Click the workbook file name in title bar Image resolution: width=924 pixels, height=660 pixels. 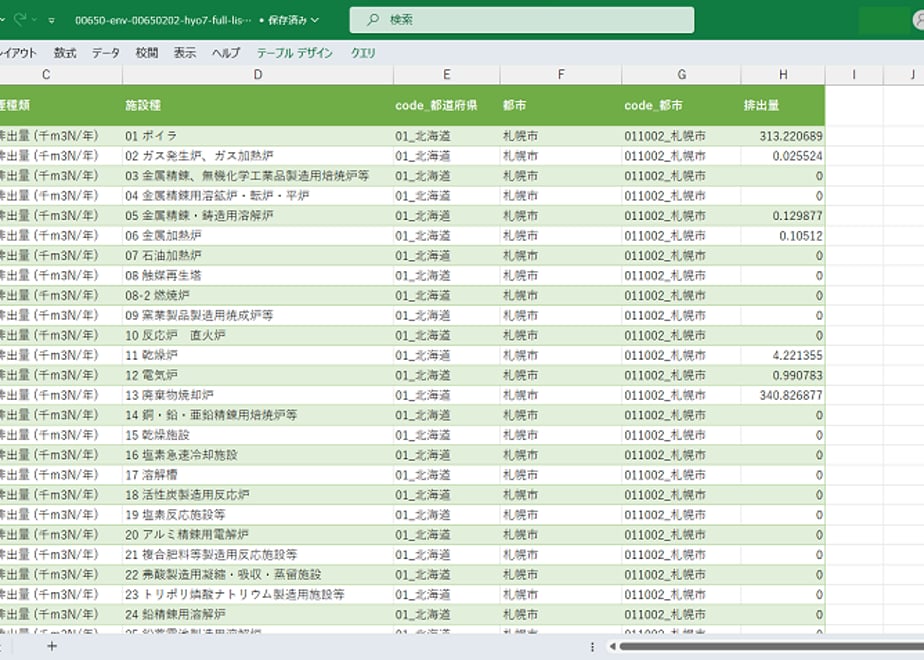pyautogui.click(x=163, y=20)
